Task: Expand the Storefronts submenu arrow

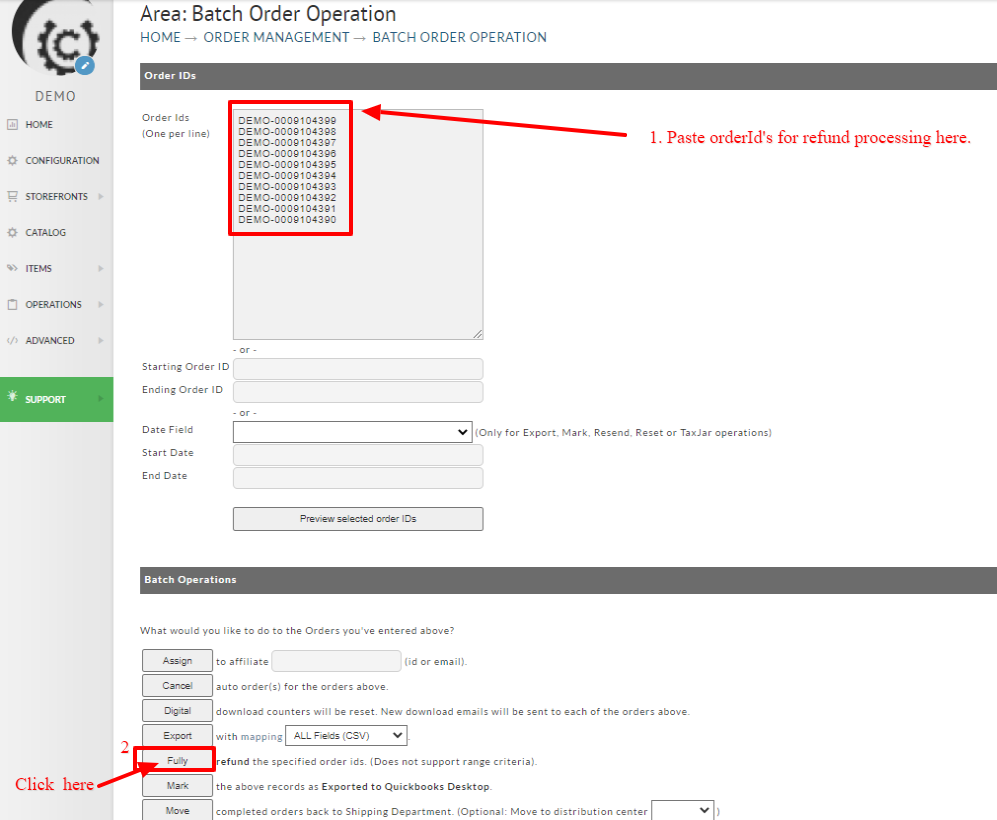Action: (x=100, y=196)
